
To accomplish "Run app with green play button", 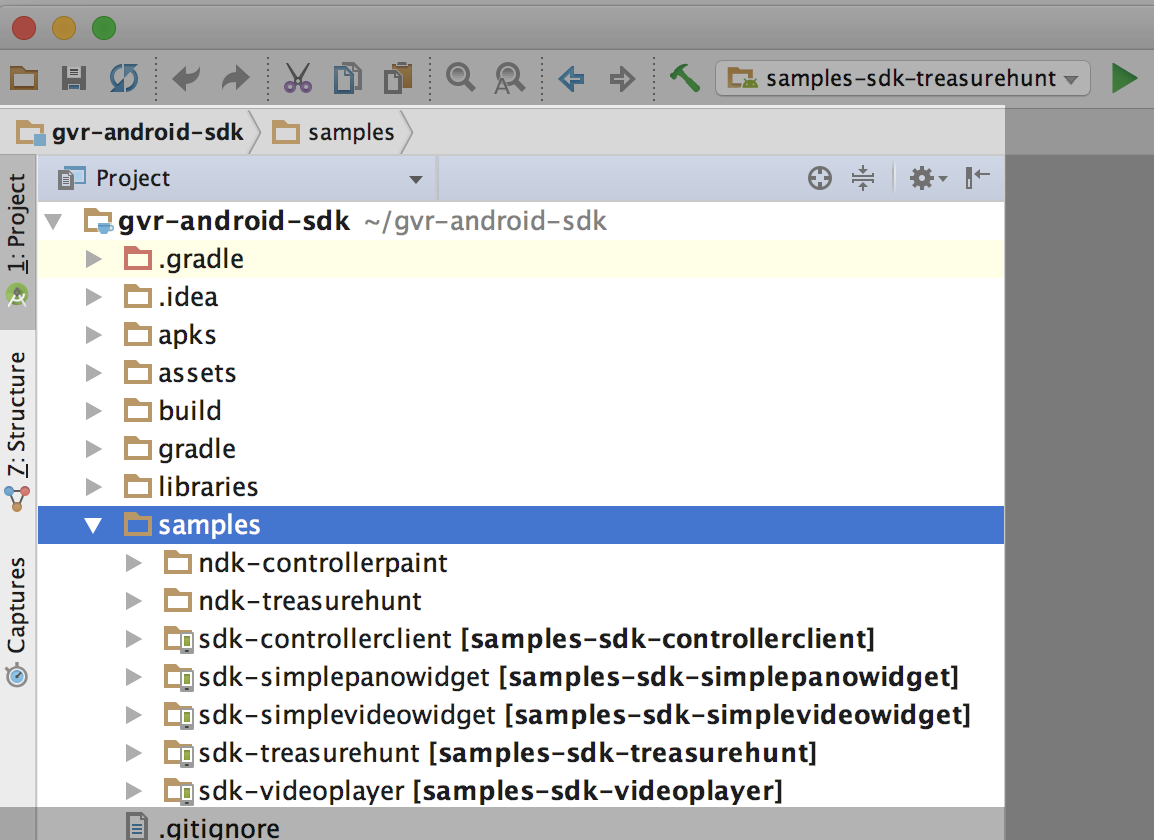I will coord(1124,77).
